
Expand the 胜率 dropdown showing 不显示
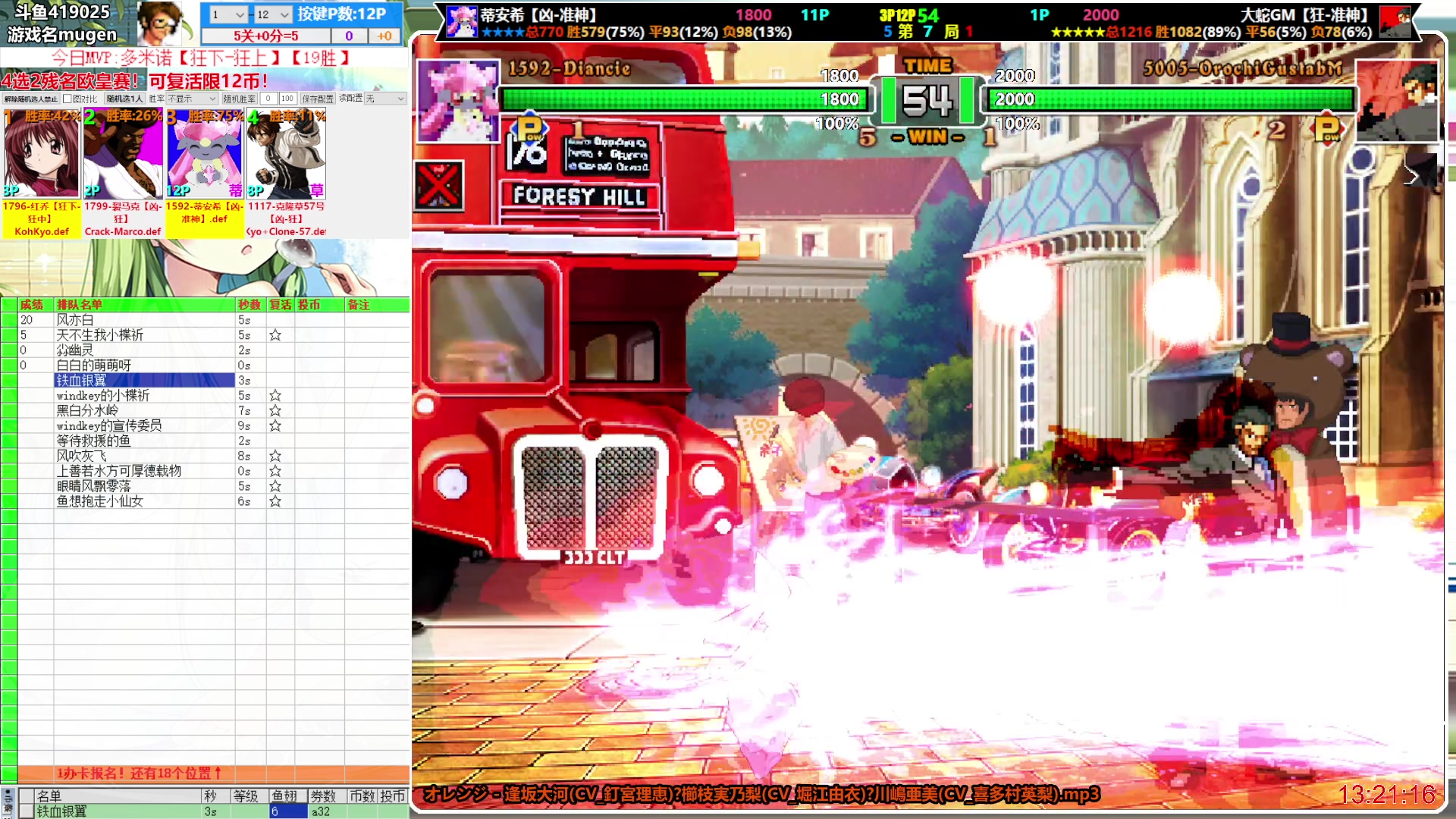(193, 99)
